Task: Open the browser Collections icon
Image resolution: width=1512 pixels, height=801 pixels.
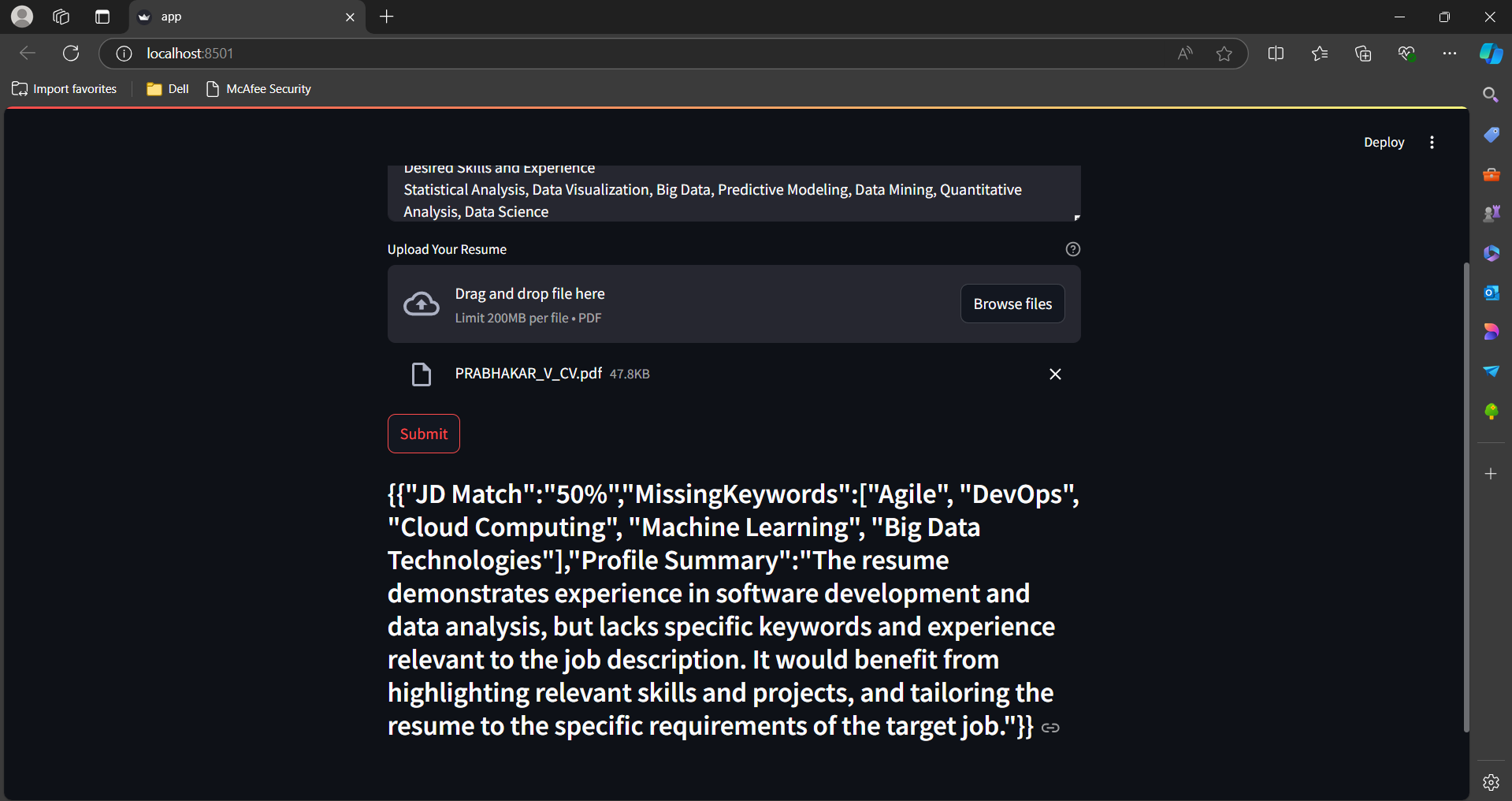Action: point(1362,54)
